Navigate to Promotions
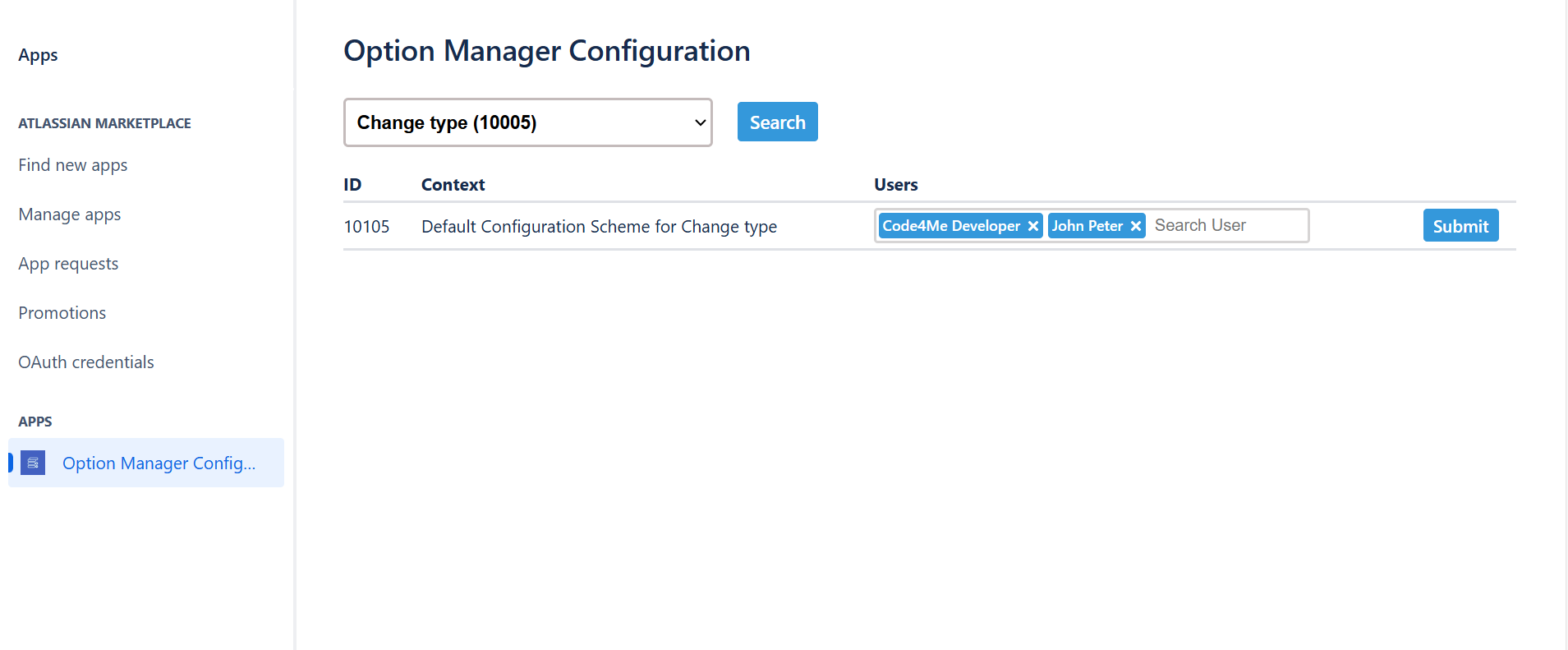This screenshot has height=650, width=1568. coord(62,313)
